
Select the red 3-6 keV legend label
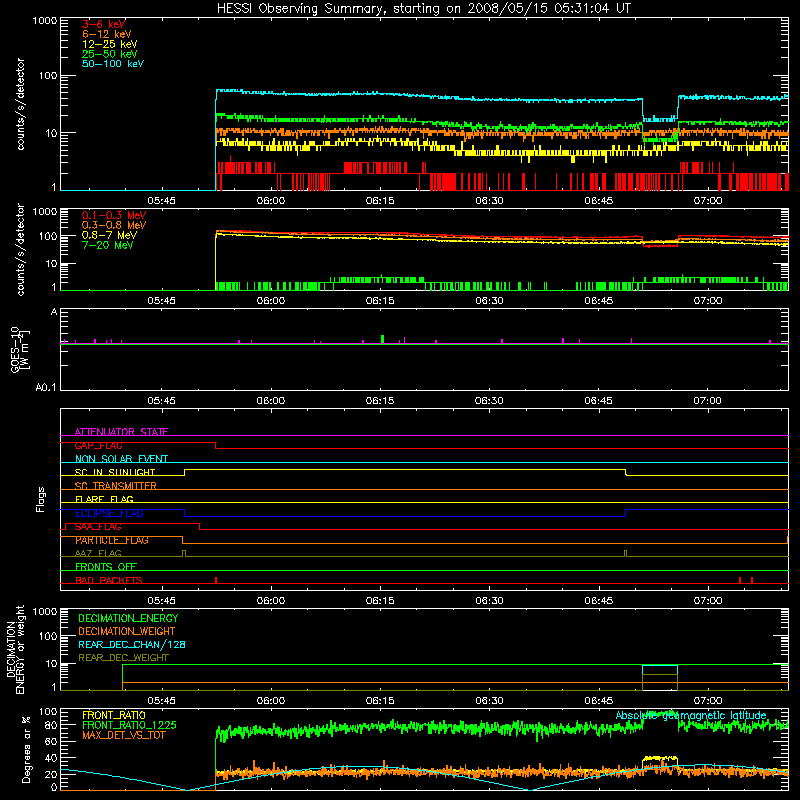(104, 24)
